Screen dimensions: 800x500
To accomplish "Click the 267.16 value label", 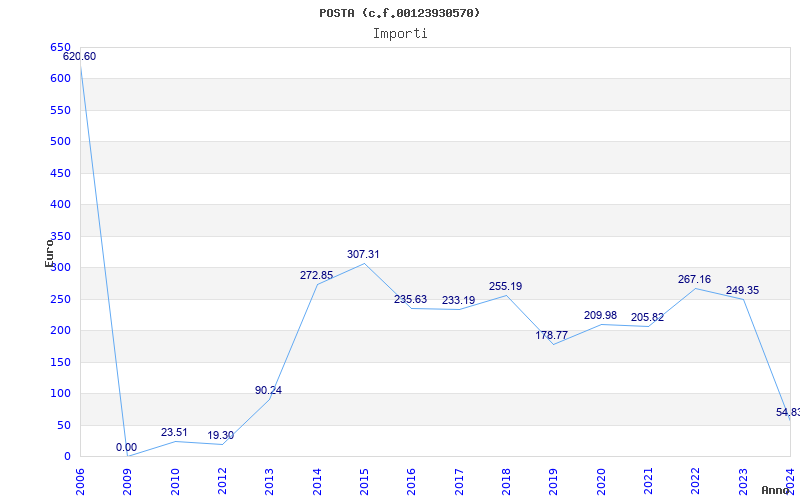I will tap(694, 280).
